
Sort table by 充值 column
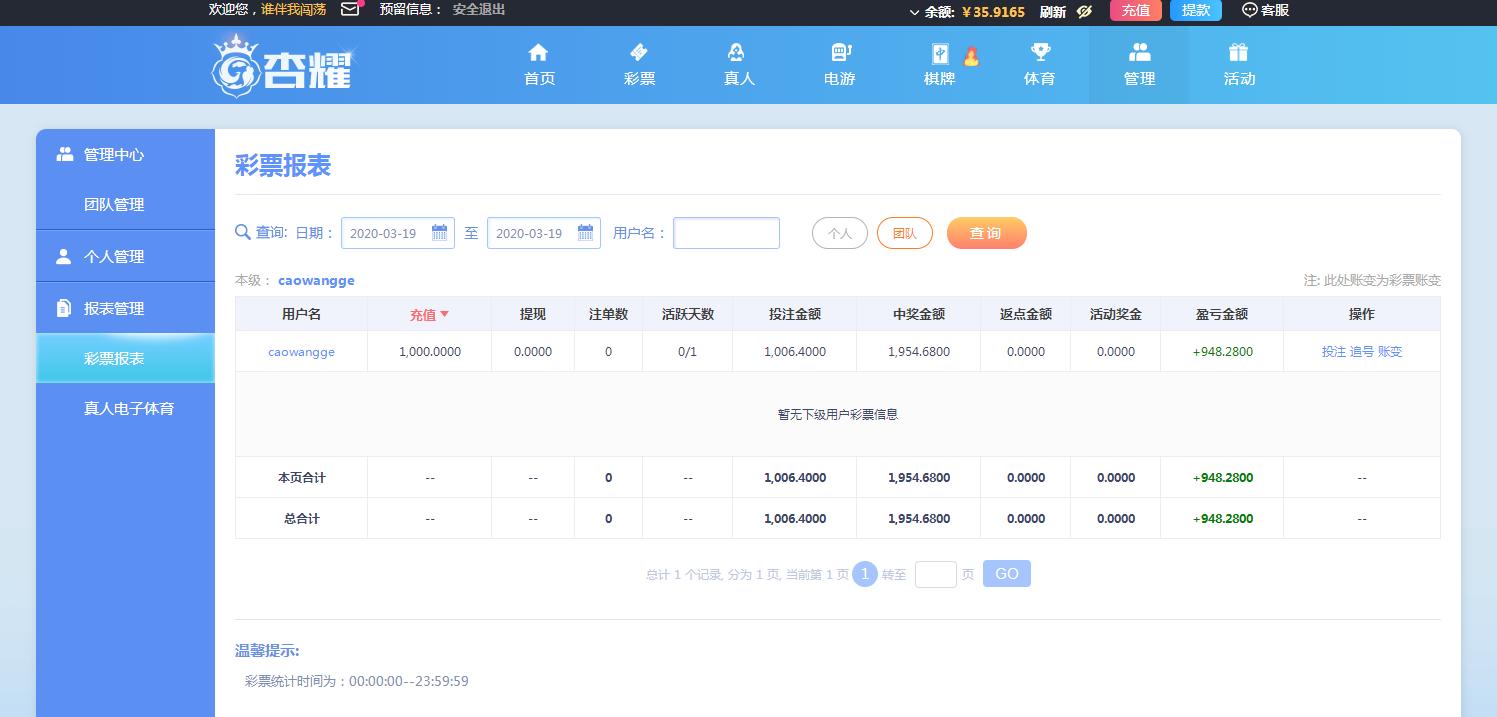coord(429,314)
